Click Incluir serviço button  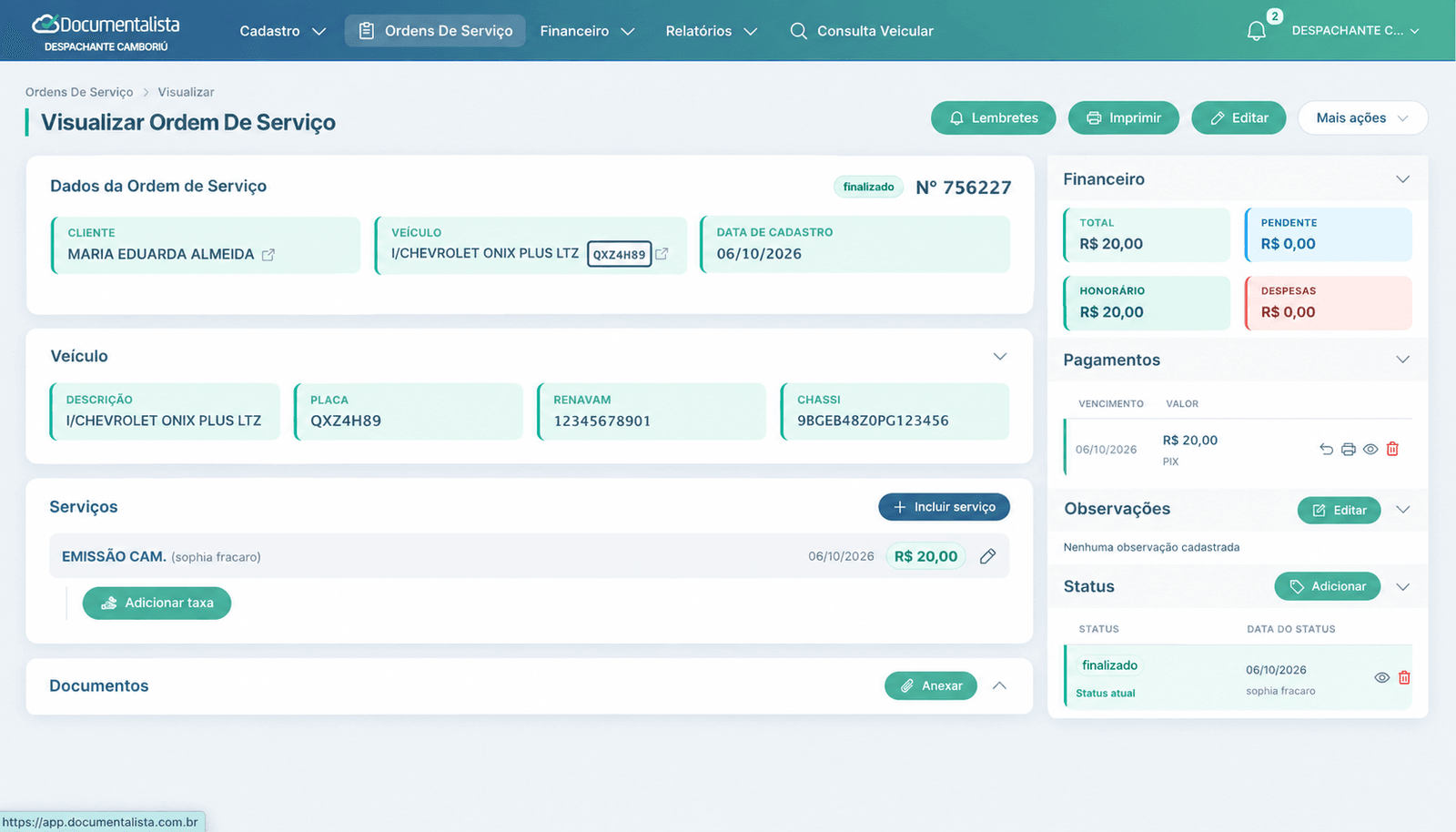click(x=944, y=507)
